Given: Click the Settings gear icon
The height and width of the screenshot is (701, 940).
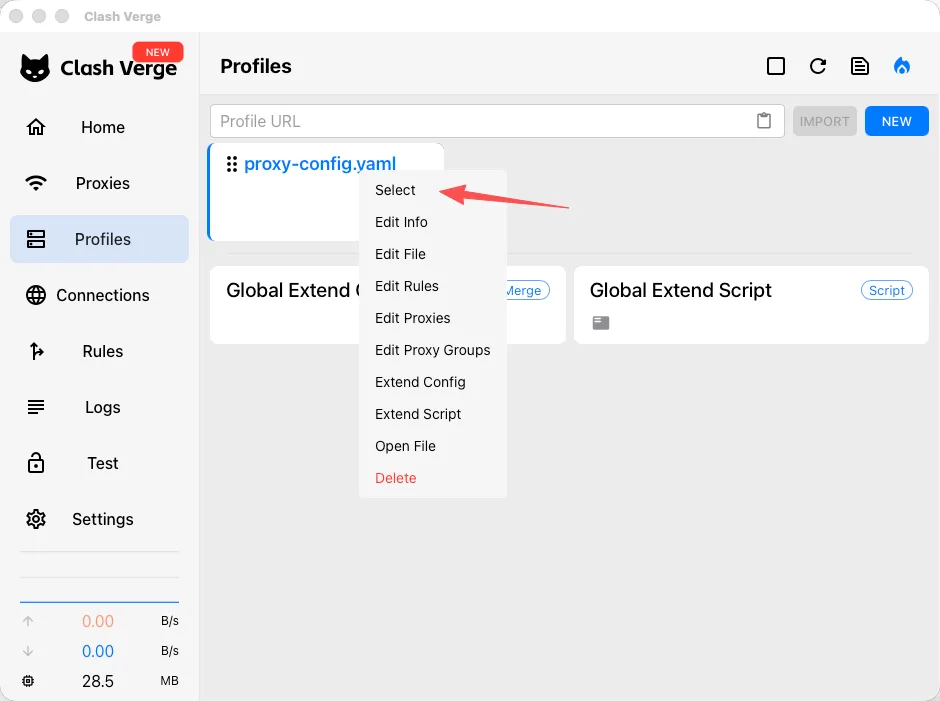Looking at the screenshot, I should (36, 519).
